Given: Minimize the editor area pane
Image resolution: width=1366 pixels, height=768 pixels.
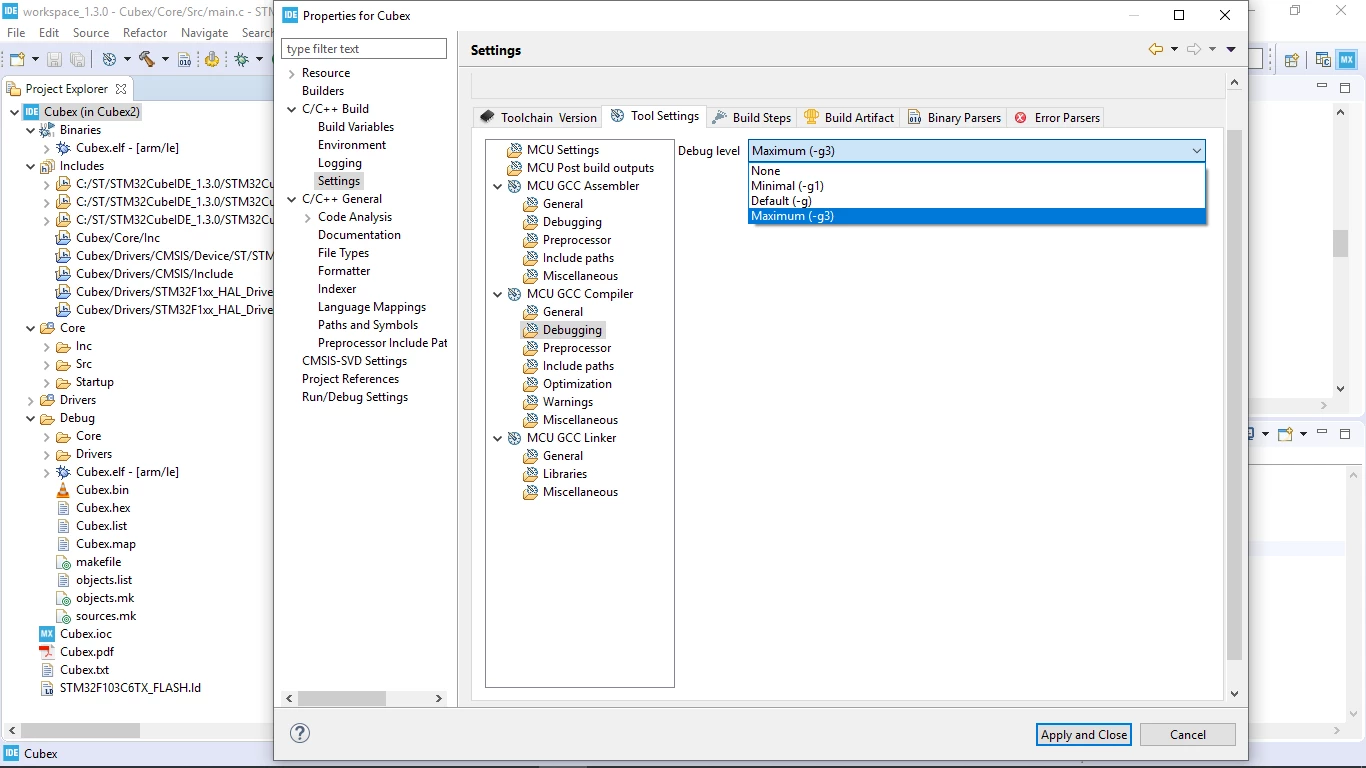Looking at the screenshot, I should [x=1322, y=88].
